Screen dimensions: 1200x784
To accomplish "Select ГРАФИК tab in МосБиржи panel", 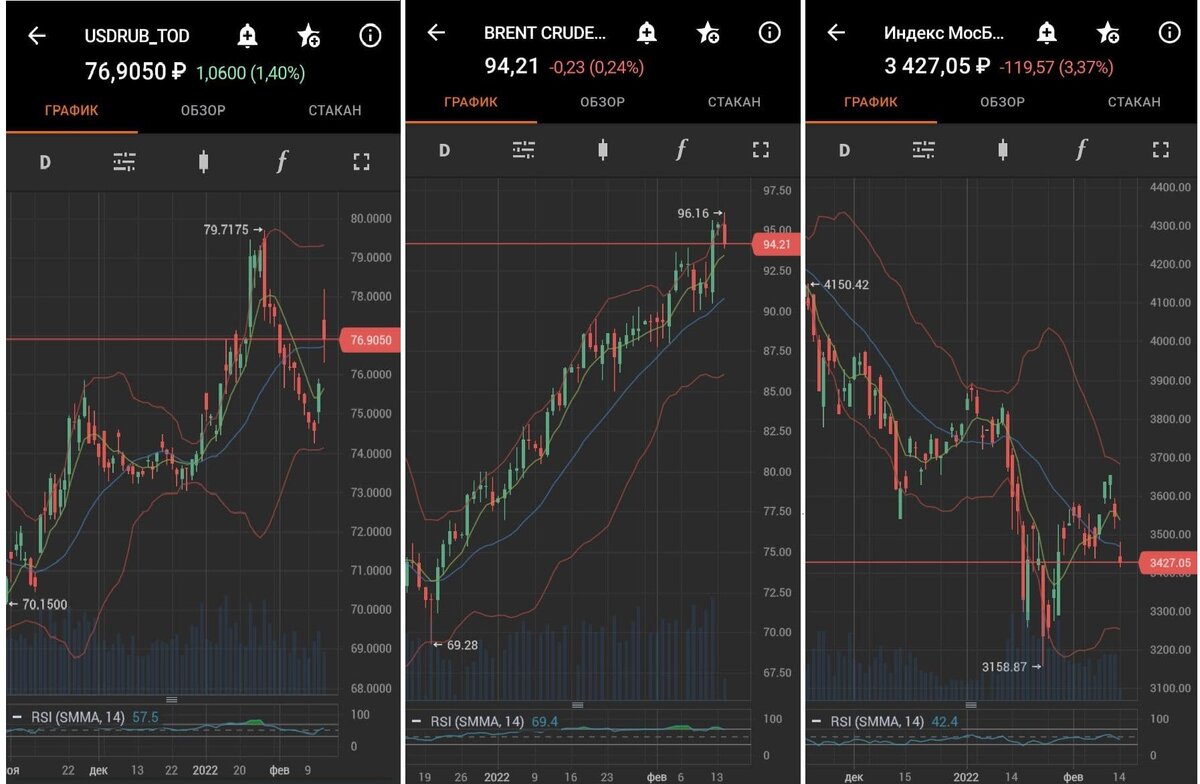I will (x=871, y=102).
